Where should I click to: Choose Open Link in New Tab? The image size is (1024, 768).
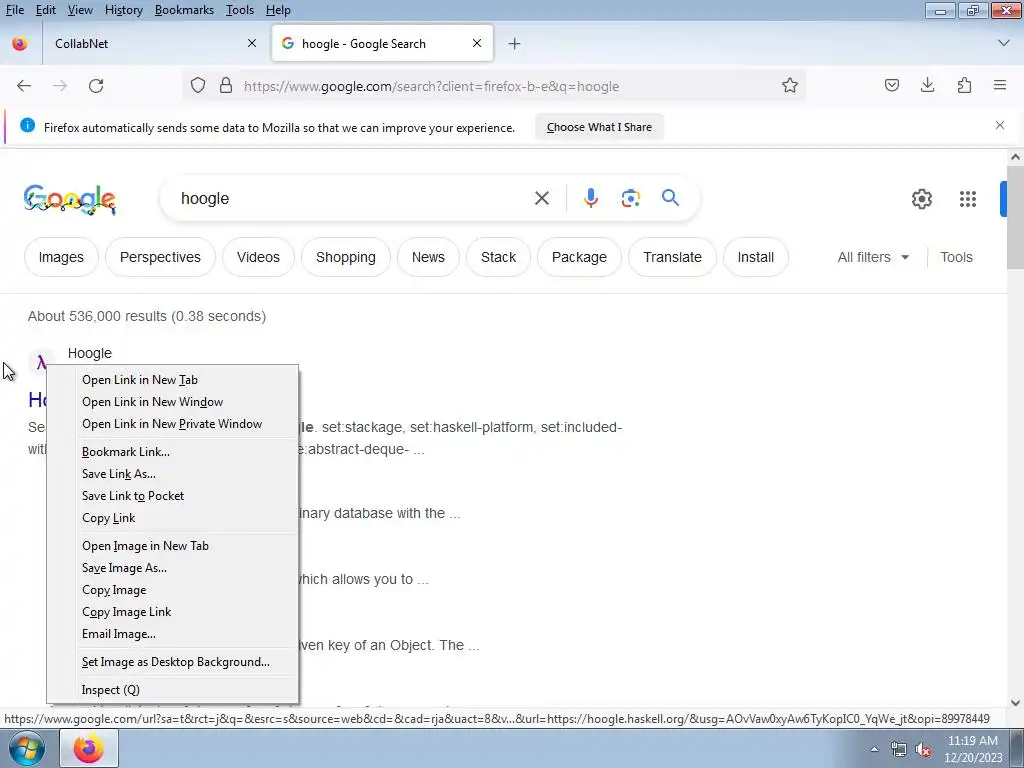coord(172,379)
